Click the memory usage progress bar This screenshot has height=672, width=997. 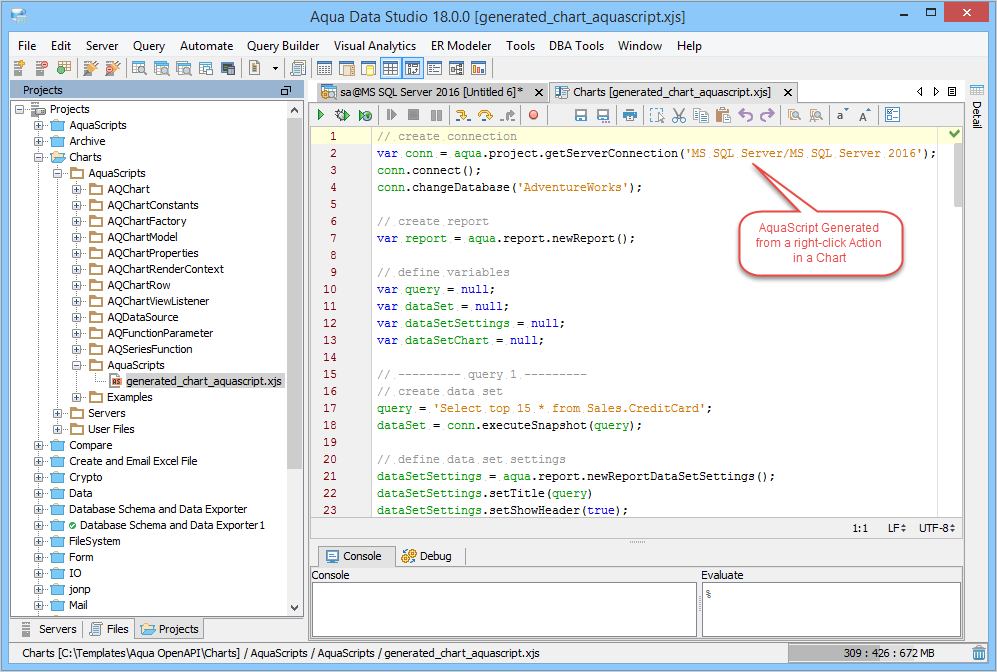coord(877,653)
